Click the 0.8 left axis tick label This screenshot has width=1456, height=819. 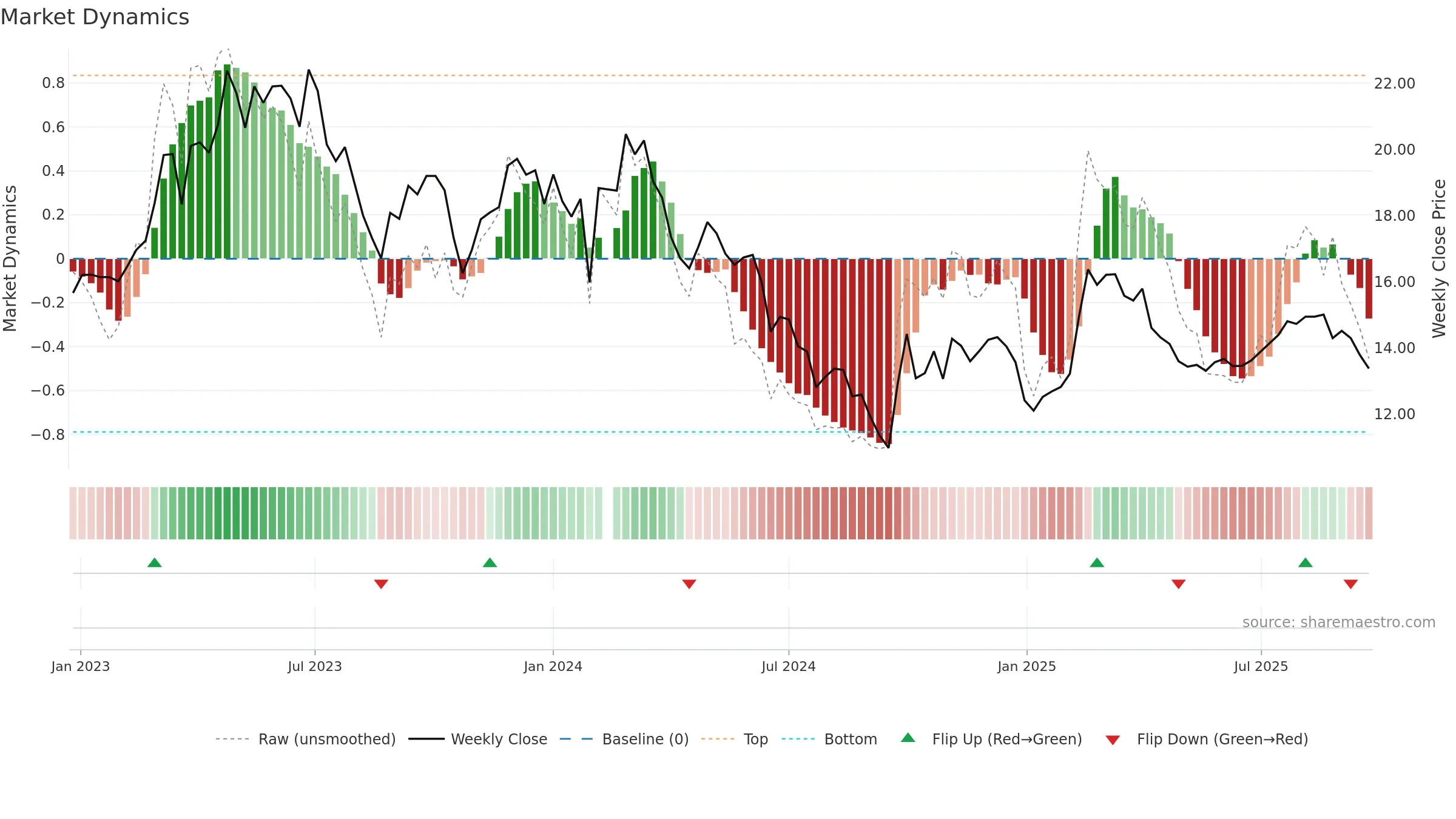[x=53, y=83]
